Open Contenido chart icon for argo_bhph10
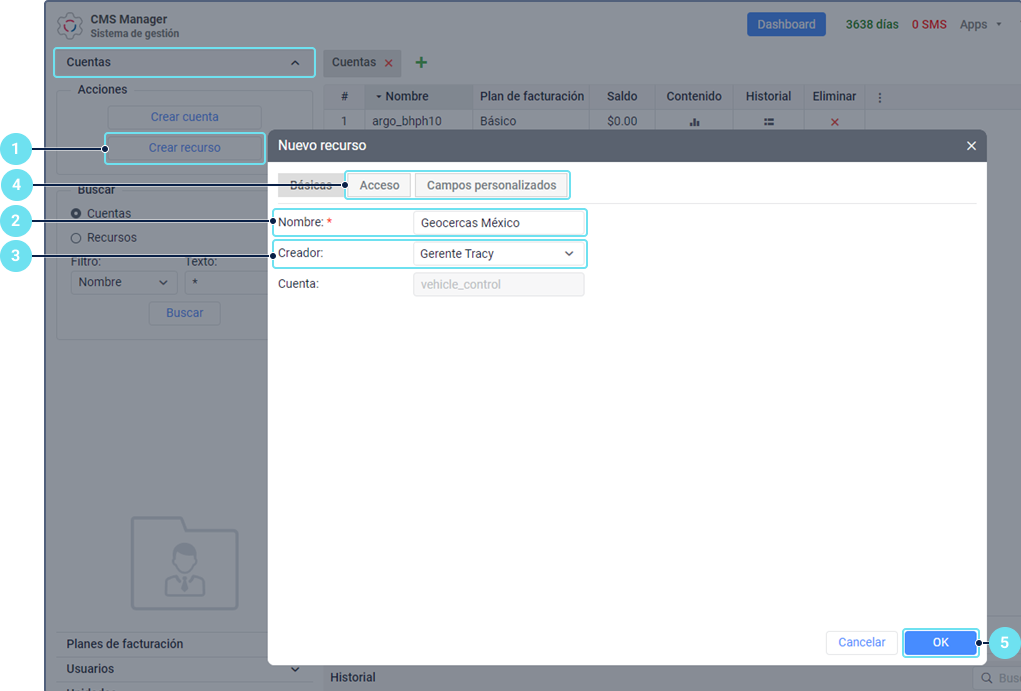This screenshot has width=1021, height=691. coord(694,122)
